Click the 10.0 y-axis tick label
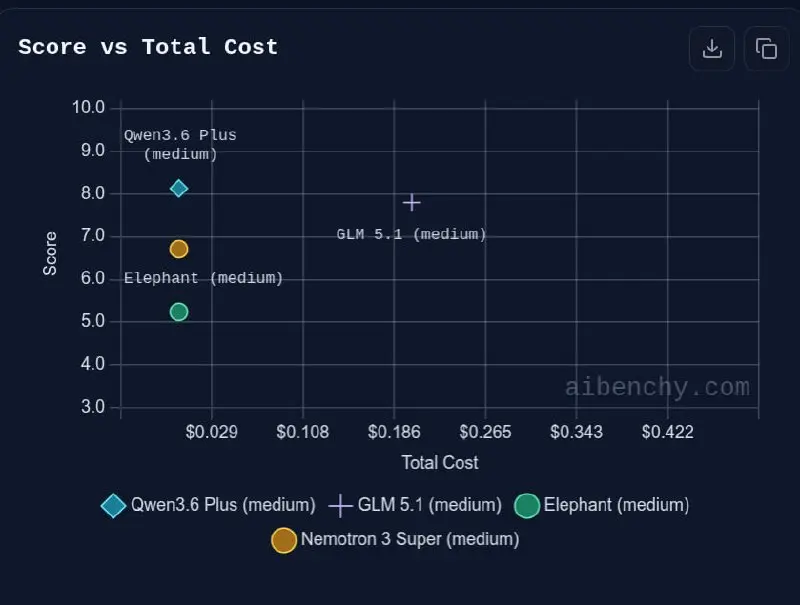 click(88, 107)
